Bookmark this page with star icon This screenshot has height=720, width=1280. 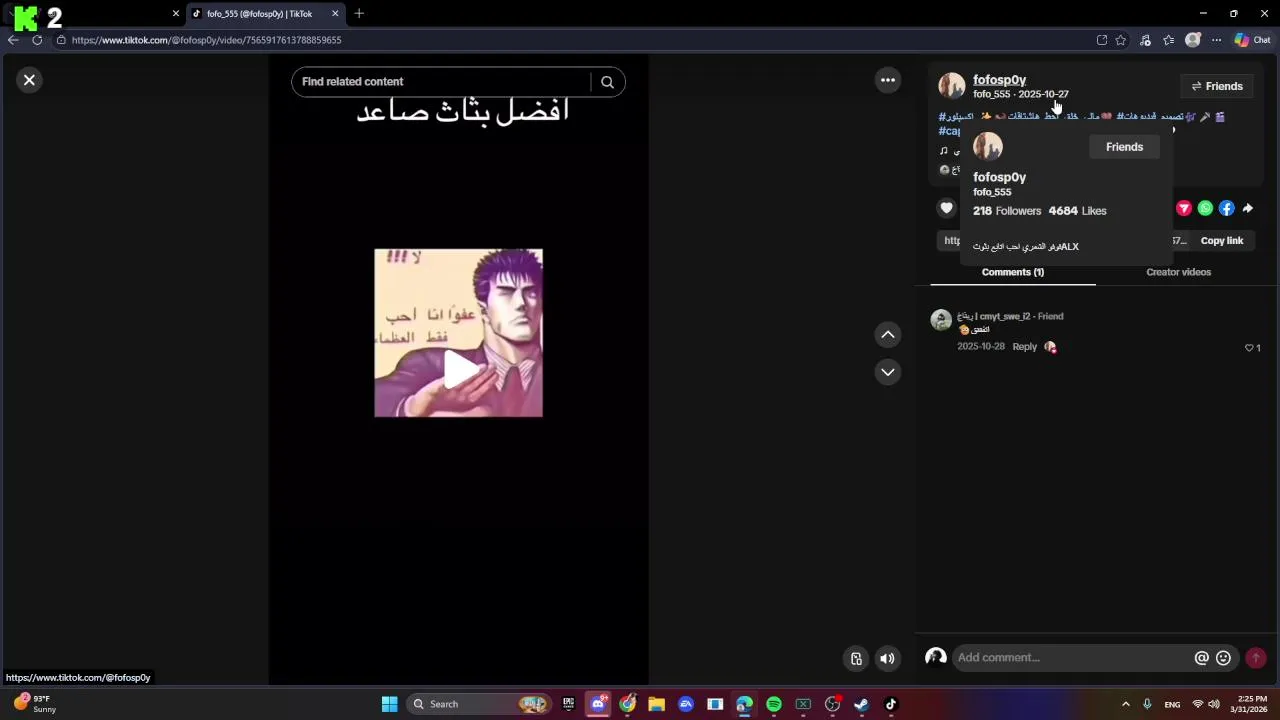click(1121, 40)
